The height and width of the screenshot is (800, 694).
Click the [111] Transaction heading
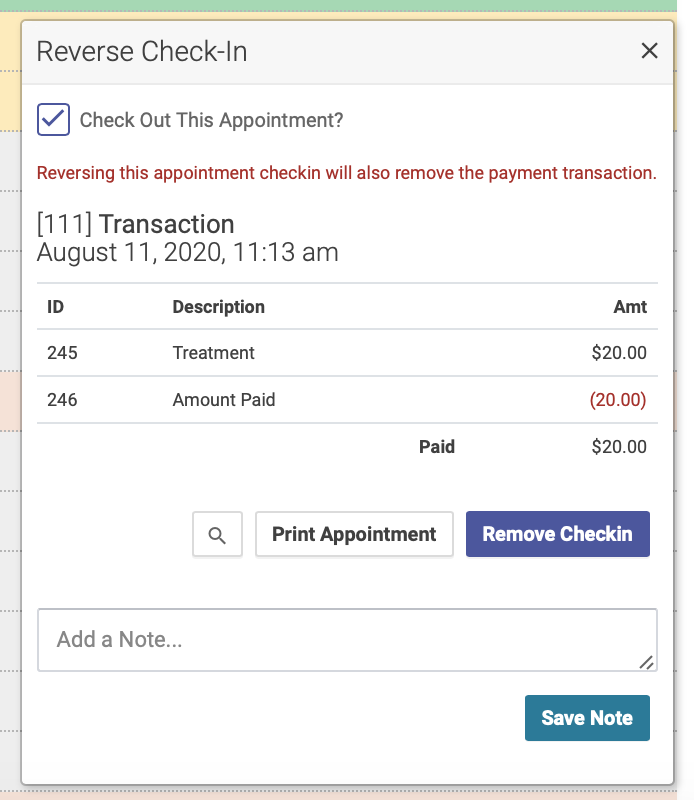point(135,224)
